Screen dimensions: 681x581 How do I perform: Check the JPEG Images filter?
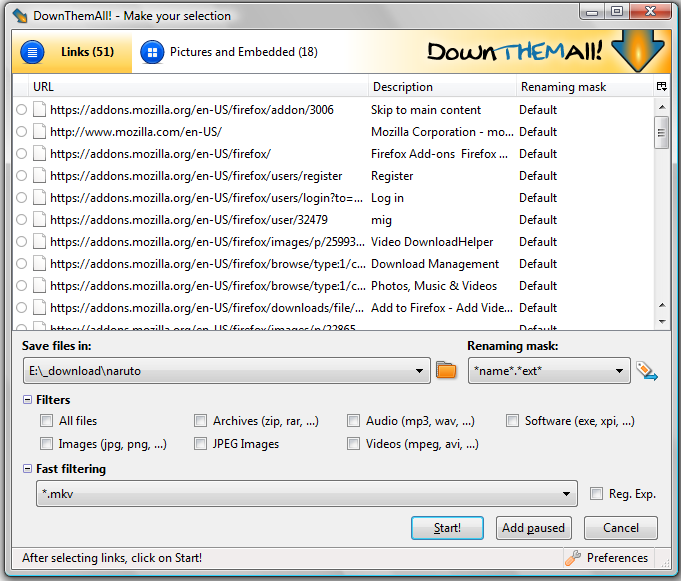click(x=200, y=443)
